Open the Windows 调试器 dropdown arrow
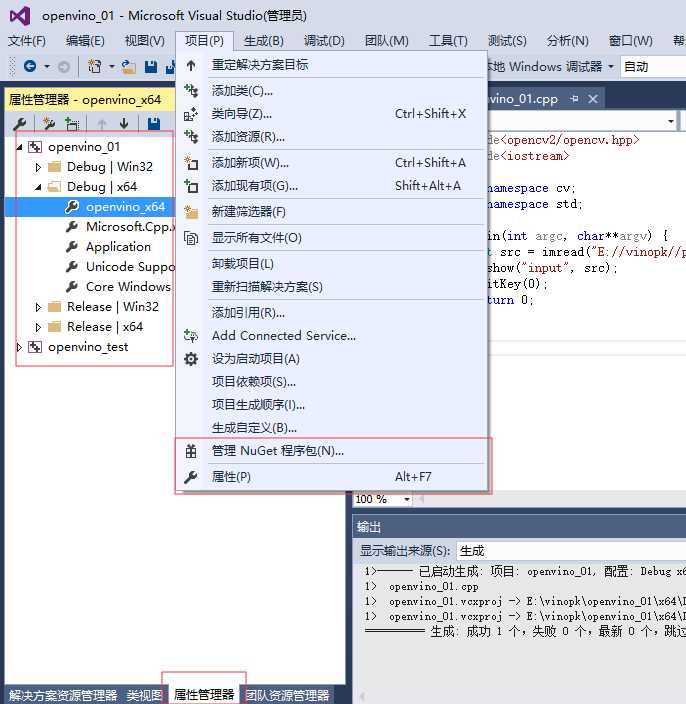The height and width of the screenshot is (704, 686). coord(611,67)
